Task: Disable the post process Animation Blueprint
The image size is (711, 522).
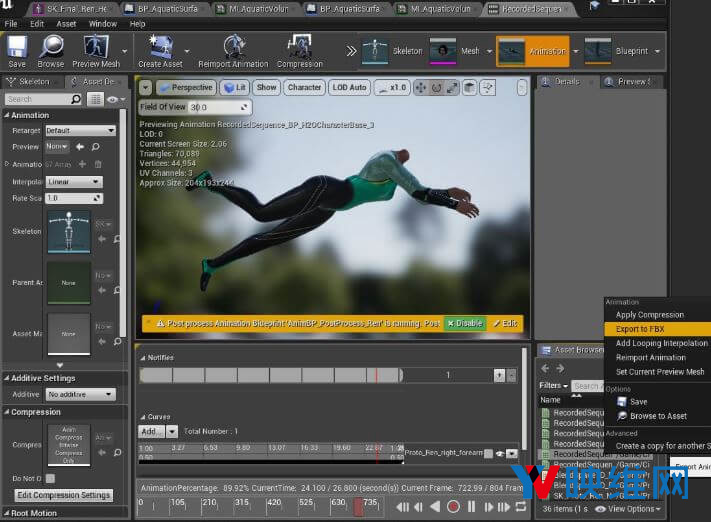Action: pyautogui.click(x=464, y=323)
